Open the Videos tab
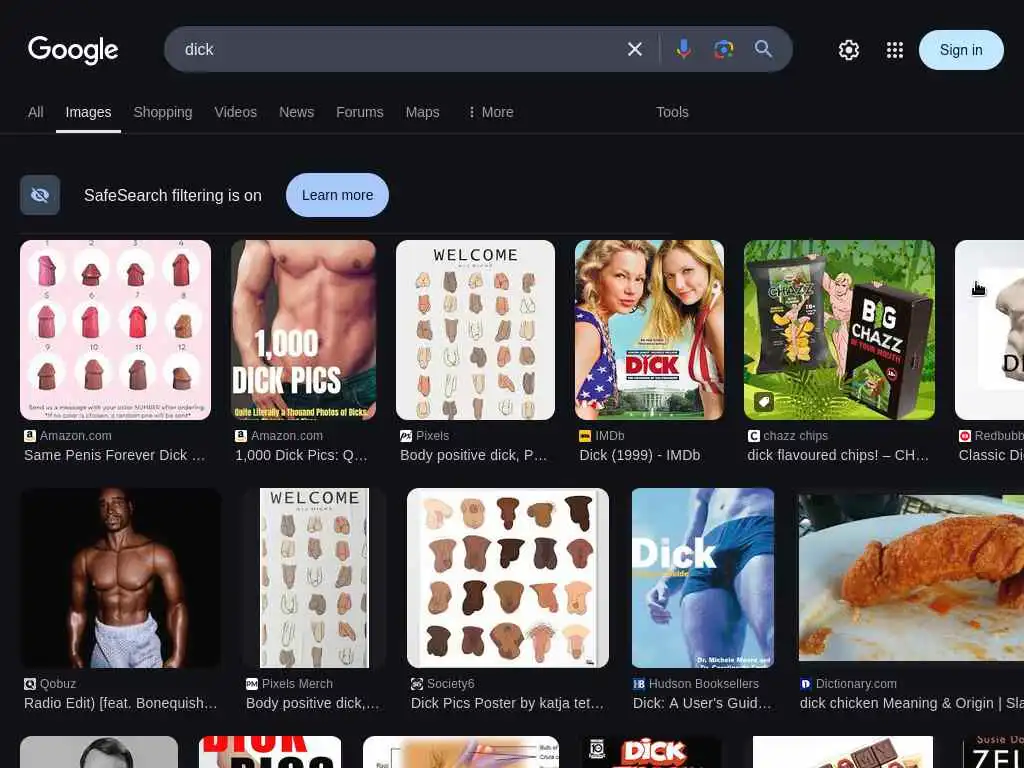 click(235, 112)
